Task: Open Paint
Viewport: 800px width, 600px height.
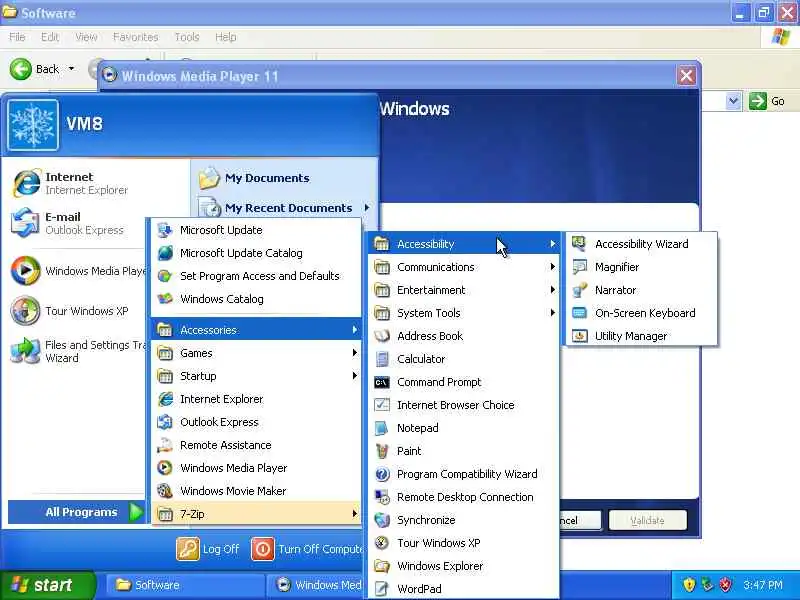Action: pyautogui.click(x=464, y=451)
